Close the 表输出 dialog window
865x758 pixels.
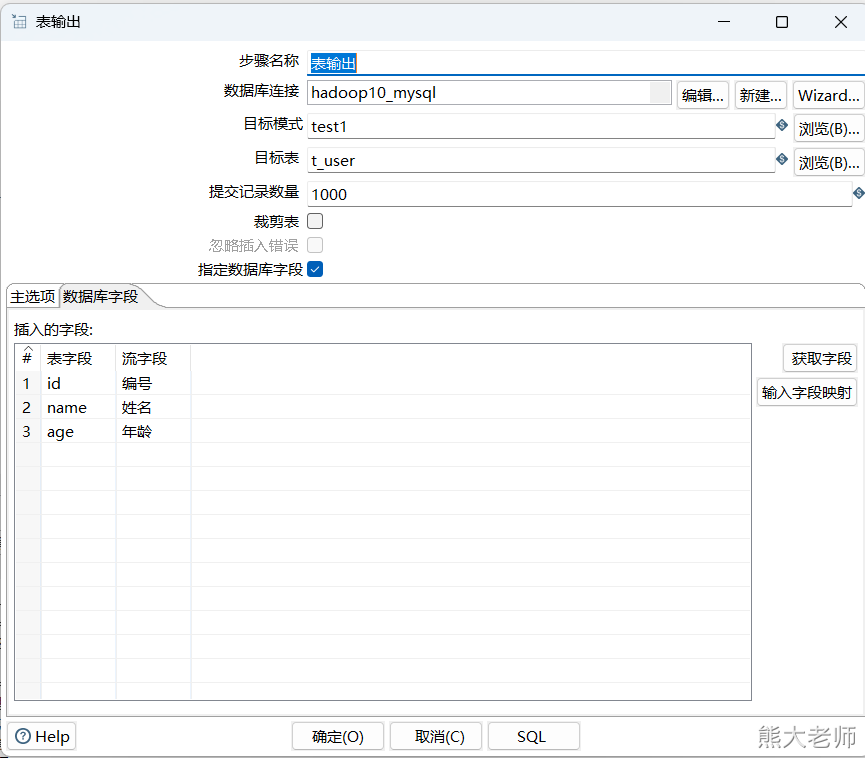841,22
